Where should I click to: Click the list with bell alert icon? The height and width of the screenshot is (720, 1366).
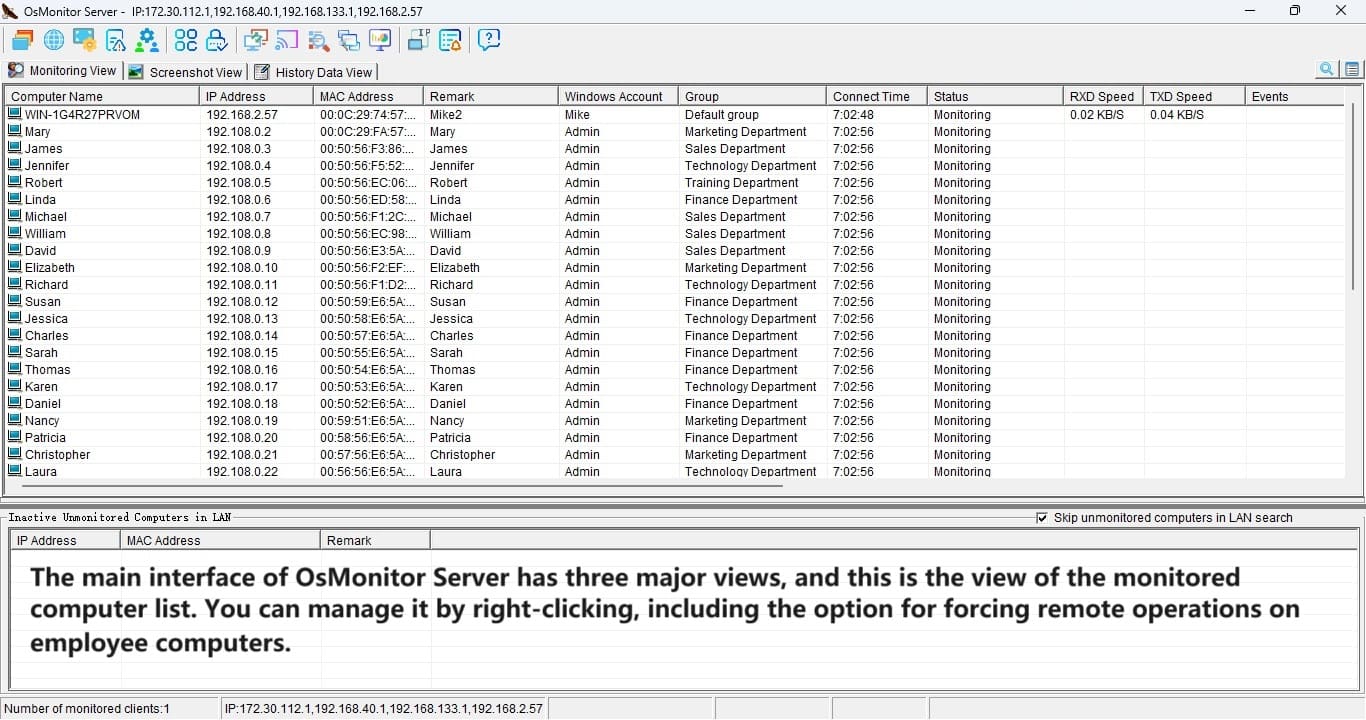tap(450, 40)
